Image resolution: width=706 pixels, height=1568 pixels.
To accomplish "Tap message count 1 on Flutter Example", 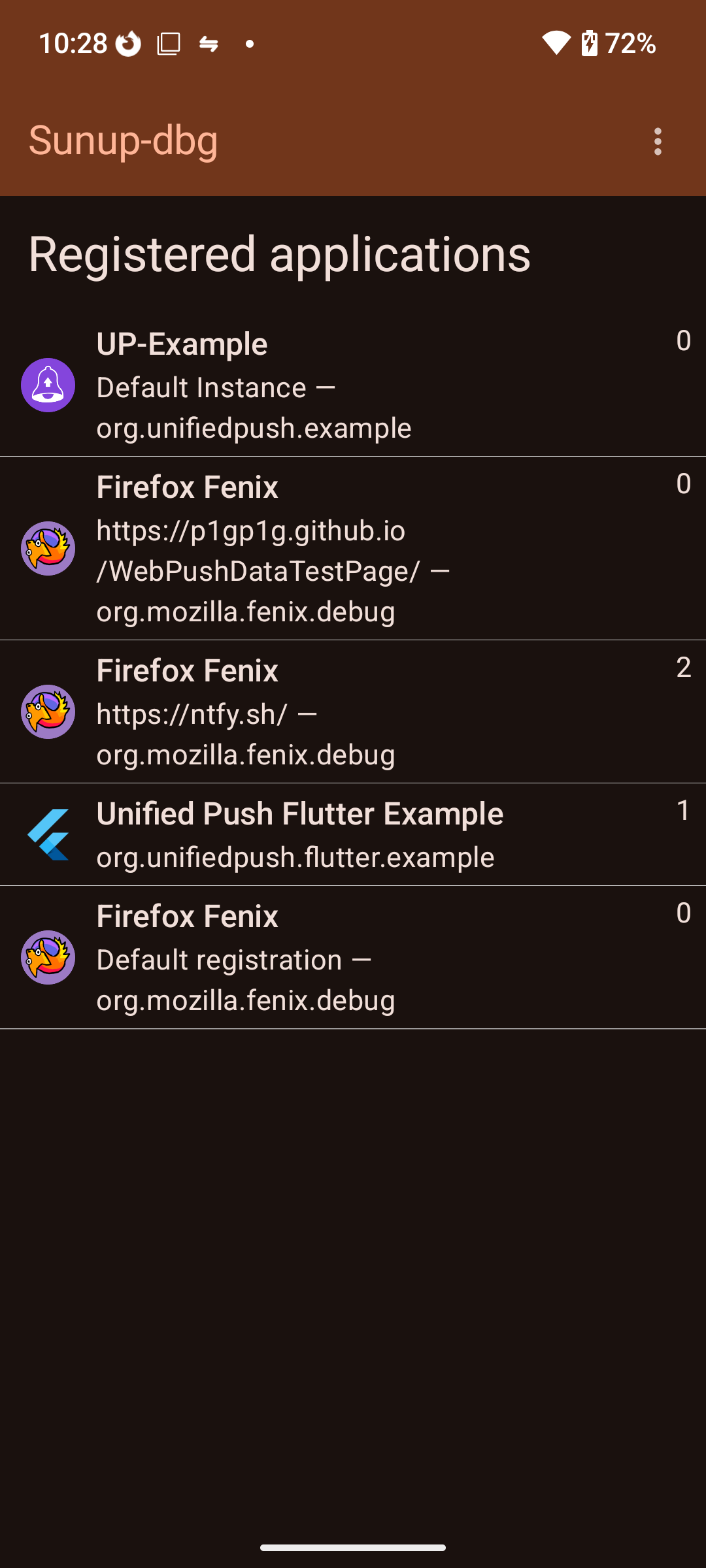I will point(683,811).
